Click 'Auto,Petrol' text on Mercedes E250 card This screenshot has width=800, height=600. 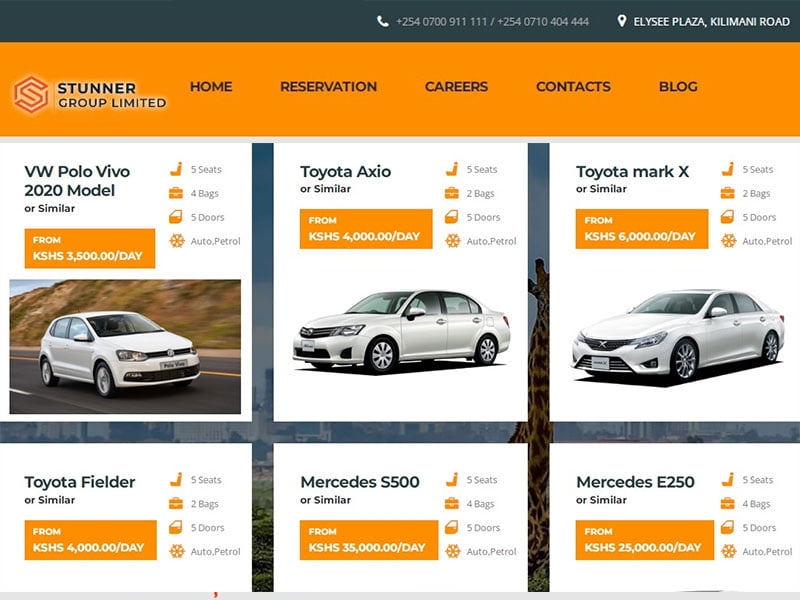tap(767, 552)
